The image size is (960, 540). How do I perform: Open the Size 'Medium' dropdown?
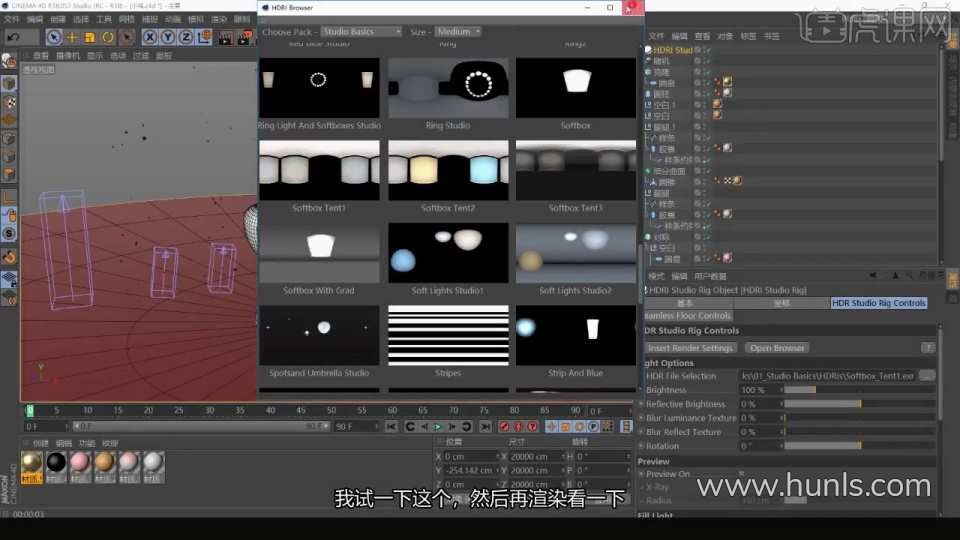459,31
